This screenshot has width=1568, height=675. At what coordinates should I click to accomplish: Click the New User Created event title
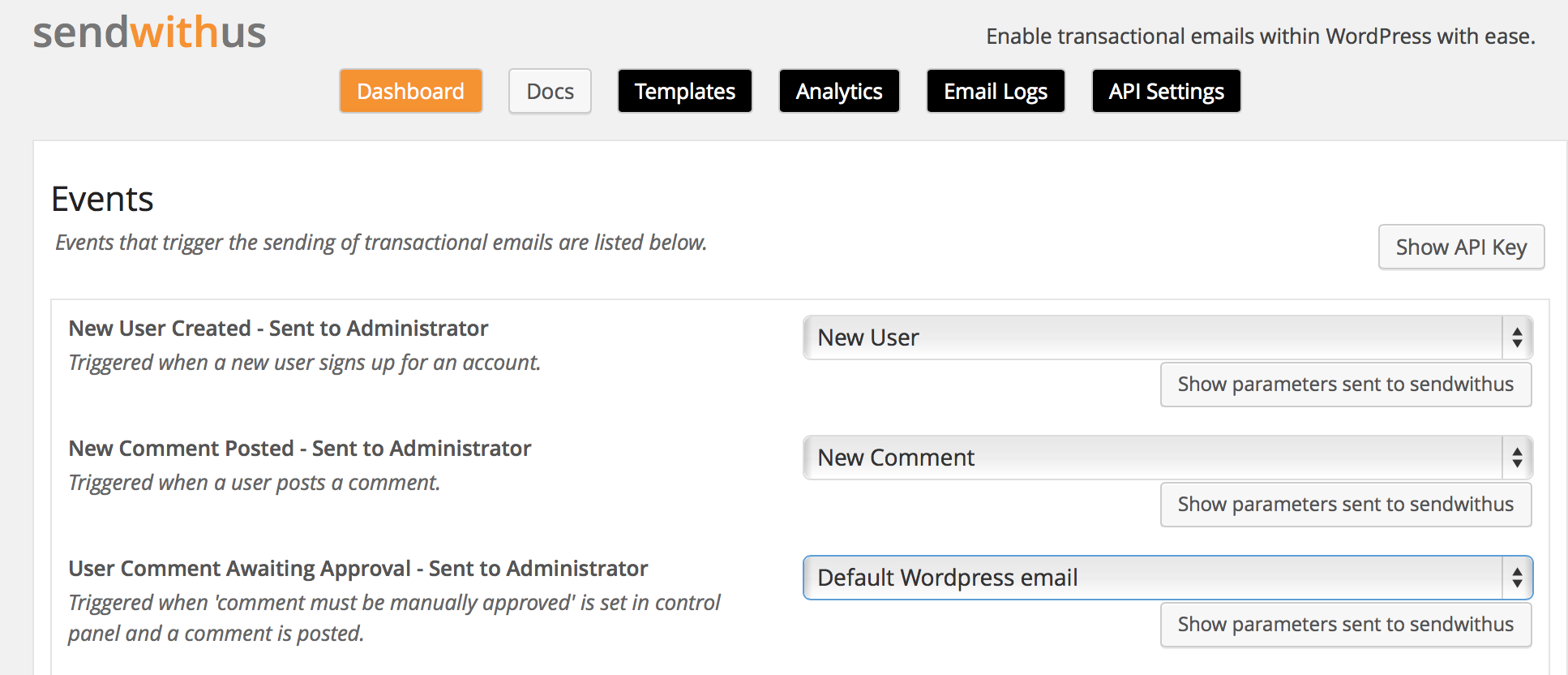tap(278, 328)
